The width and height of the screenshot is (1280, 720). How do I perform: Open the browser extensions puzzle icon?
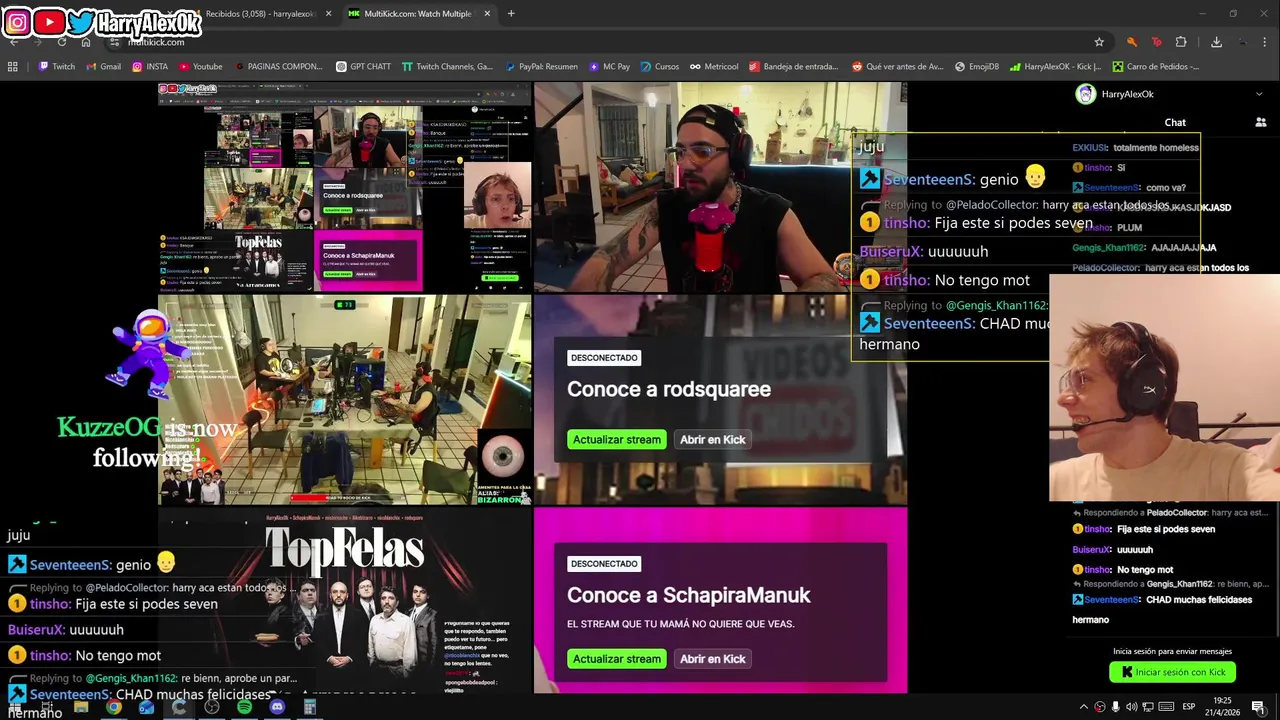pos(1181,42)
